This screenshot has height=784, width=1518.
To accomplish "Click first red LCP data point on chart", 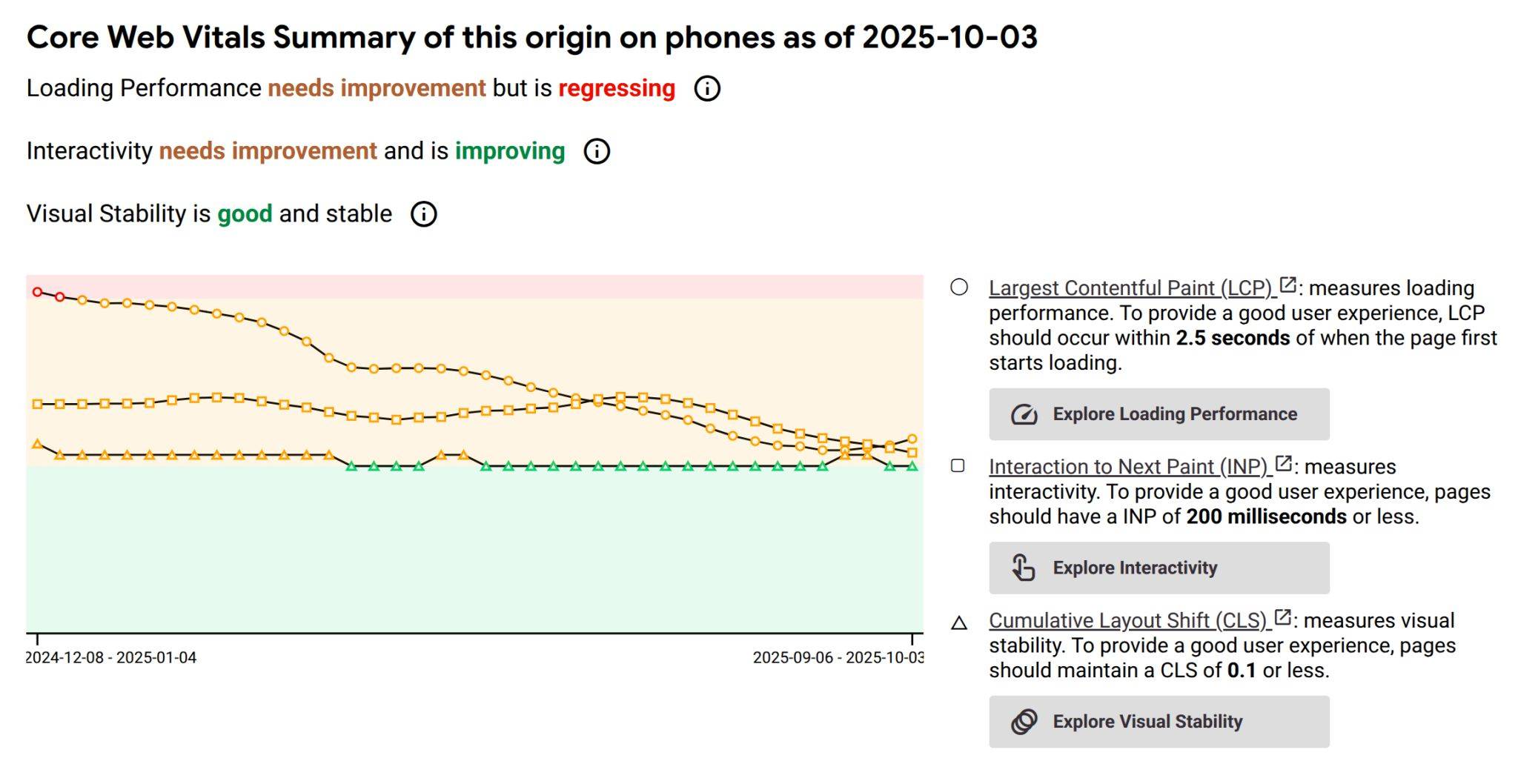I will (x=38, y=292).
